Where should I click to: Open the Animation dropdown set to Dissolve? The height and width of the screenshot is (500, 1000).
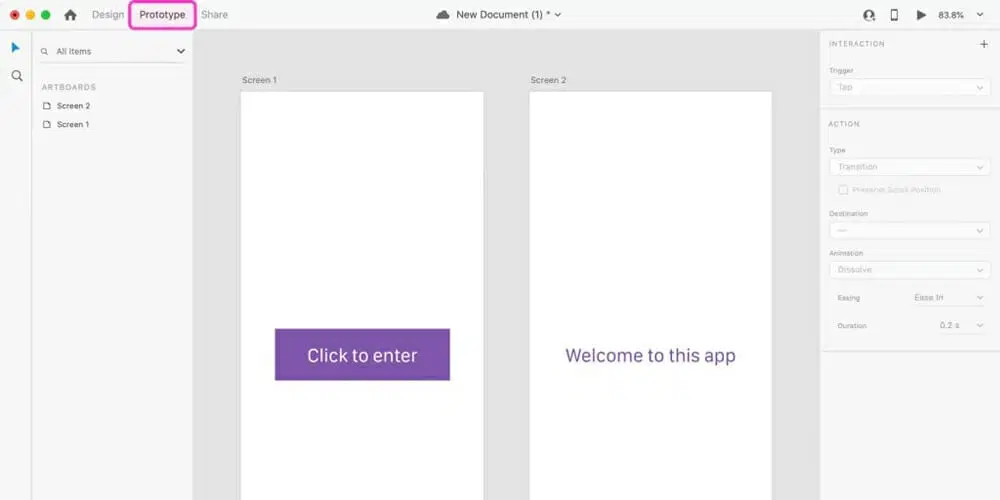(x=909, y=270)
